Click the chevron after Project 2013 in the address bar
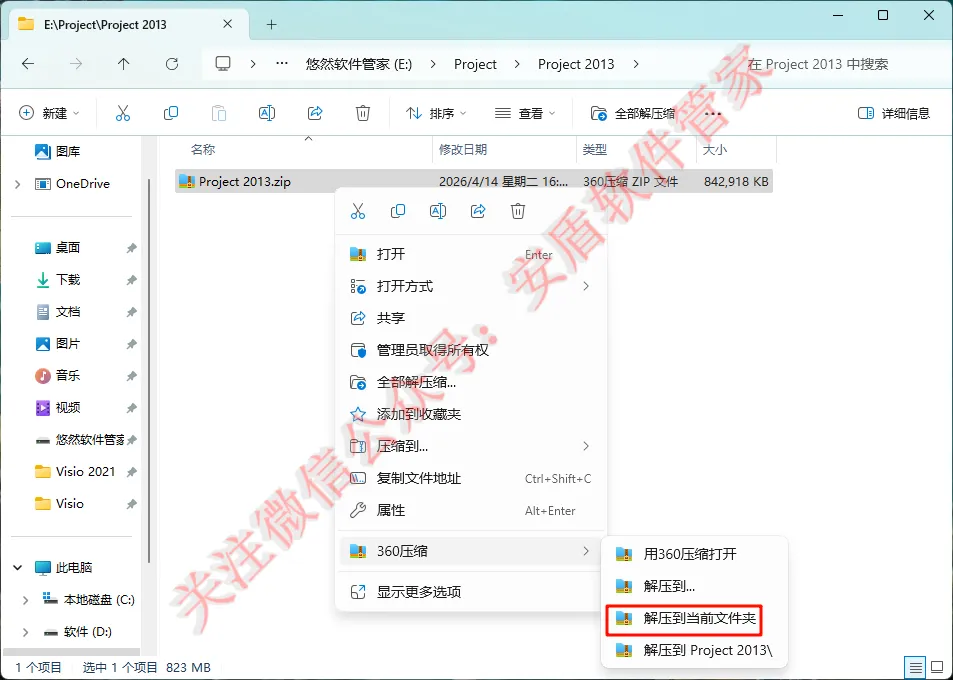Screen dimensions: 953x680 click(x=636, y=64)
